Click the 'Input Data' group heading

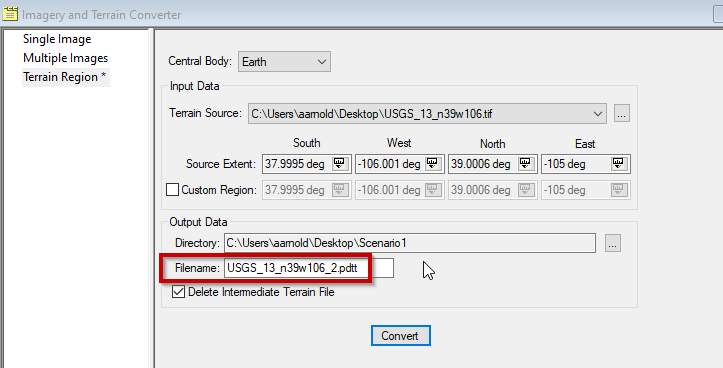(x=194, y=86)
